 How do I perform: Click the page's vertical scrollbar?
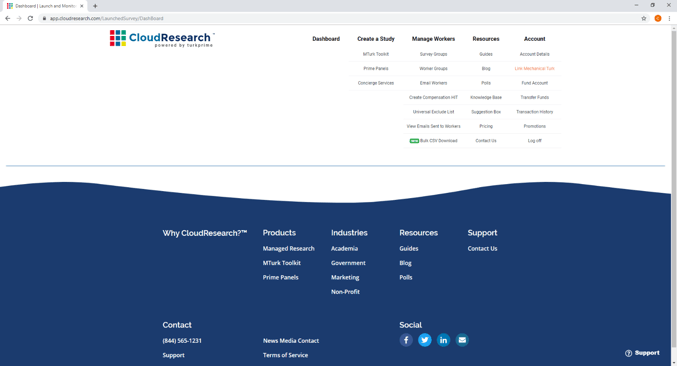tap(674, 194)
